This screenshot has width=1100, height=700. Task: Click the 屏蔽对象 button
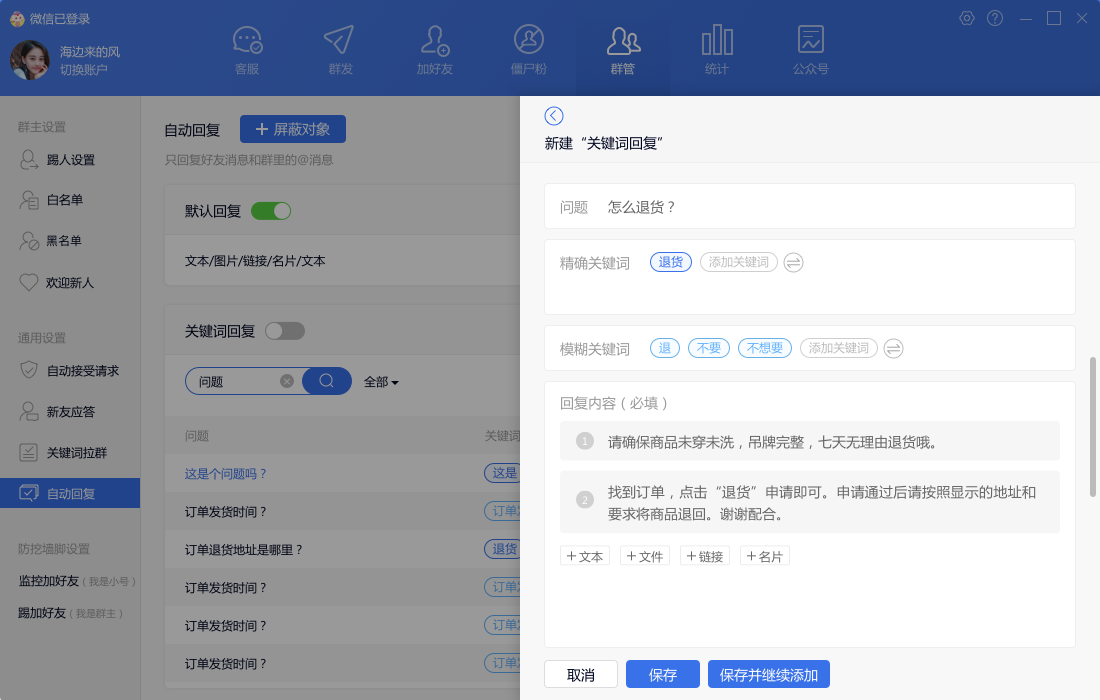click(x=292, y=129)
